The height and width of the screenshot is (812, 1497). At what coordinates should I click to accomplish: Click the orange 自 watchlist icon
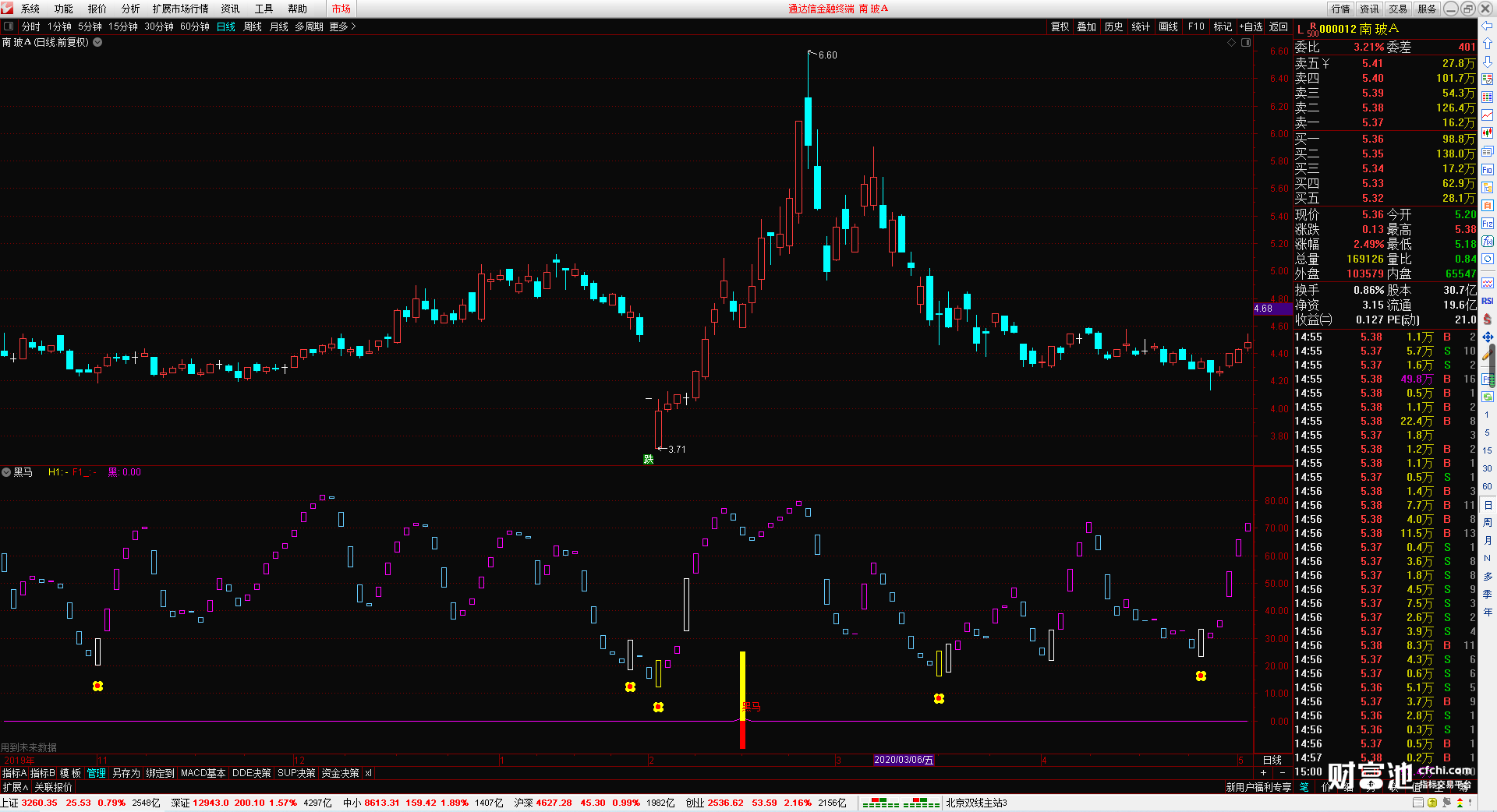click(x=1488, y=206)
